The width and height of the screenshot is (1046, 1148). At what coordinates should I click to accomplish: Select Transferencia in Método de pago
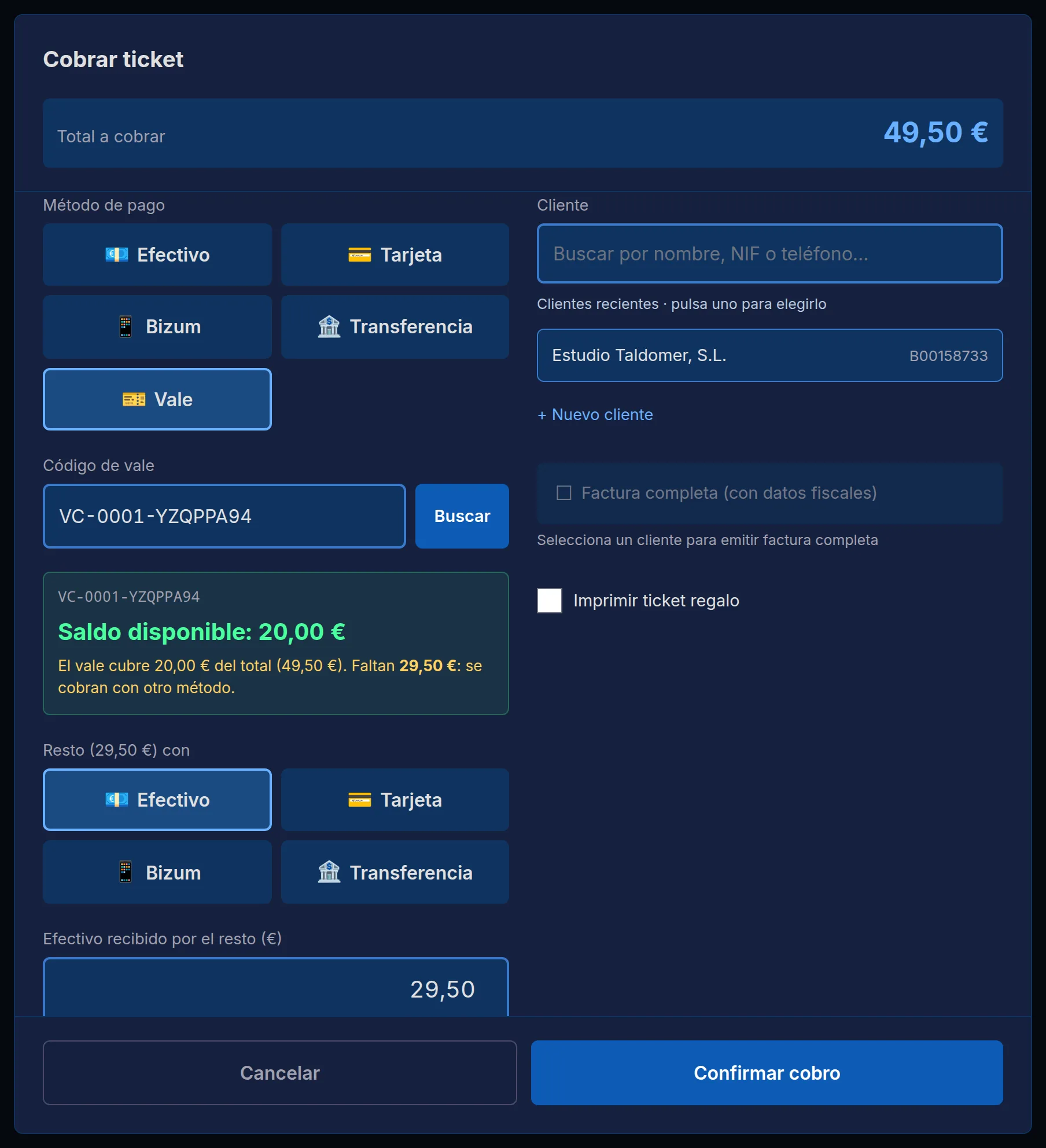tap(395, 326)
